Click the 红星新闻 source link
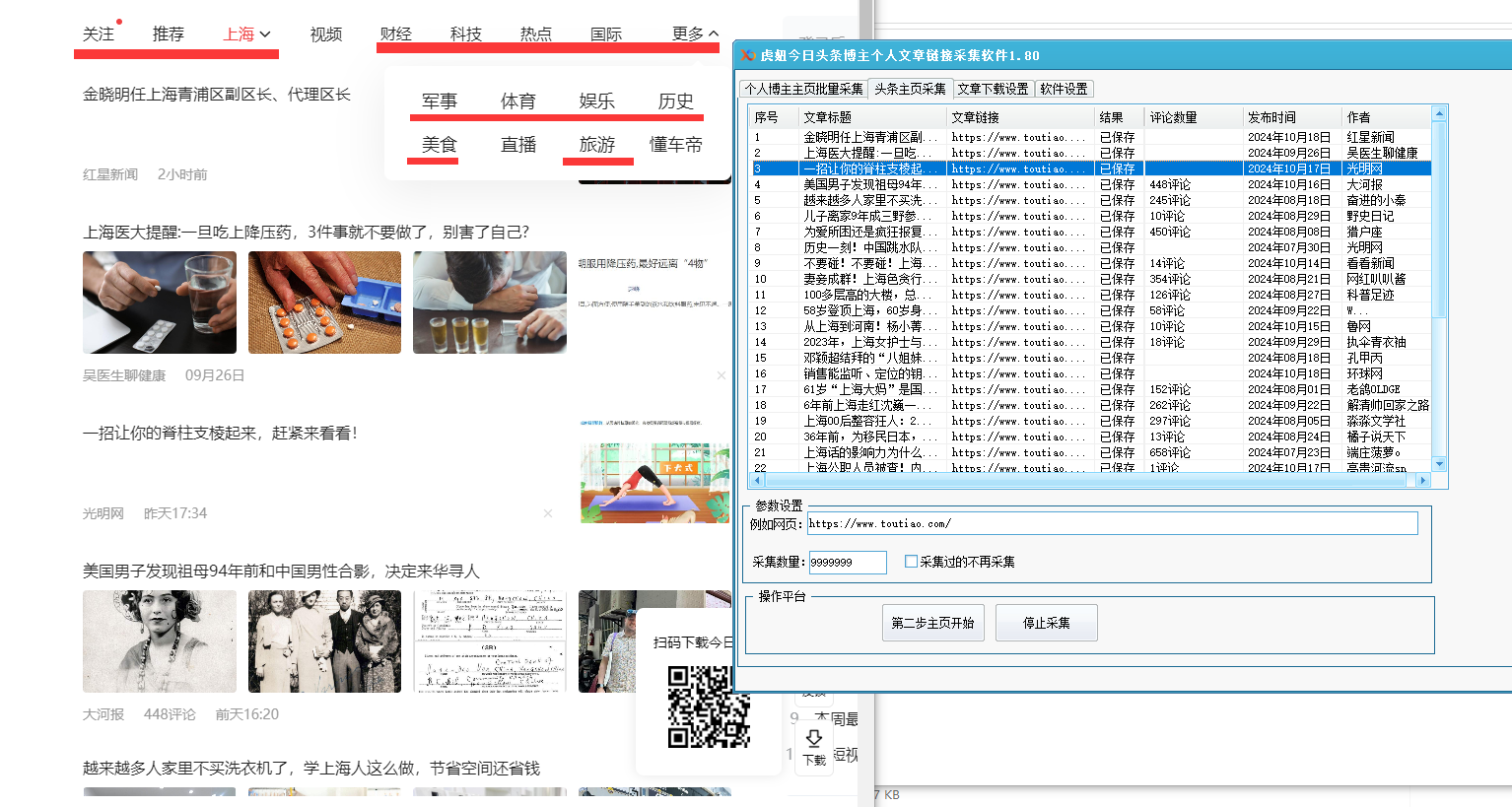1512x807 pixels. [x=110, y=174]
